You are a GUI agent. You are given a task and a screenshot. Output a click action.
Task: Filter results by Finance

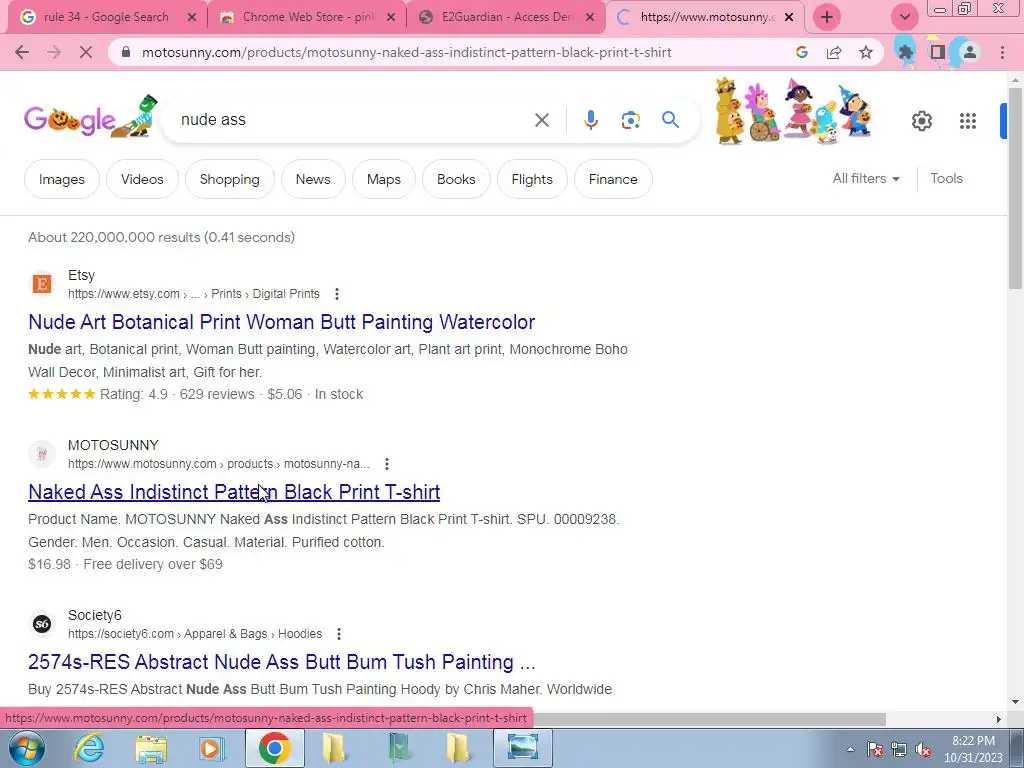[613, 179]
